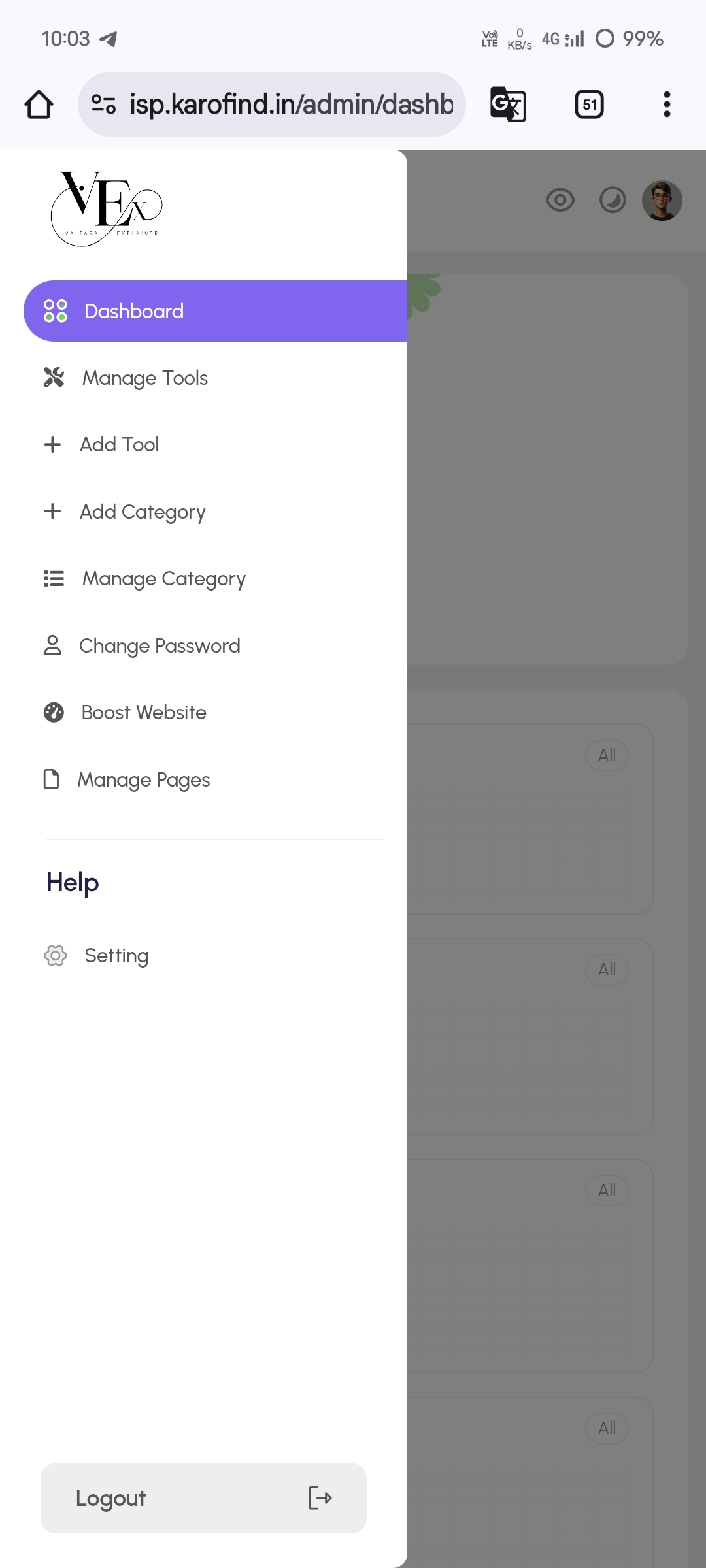Tap the site info icon in address bar
The width and height of the screenshot is (706, 1568).
pyautogui.click(x=103, y=105)
